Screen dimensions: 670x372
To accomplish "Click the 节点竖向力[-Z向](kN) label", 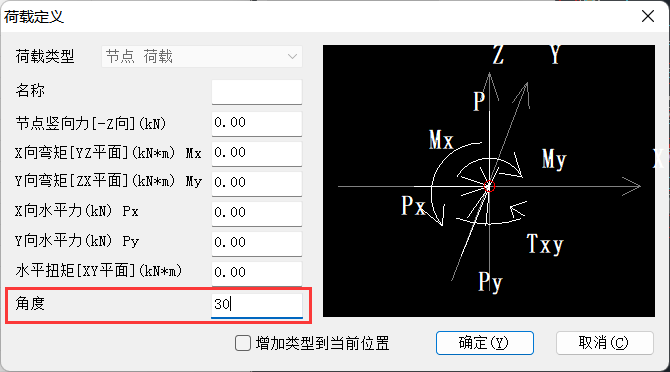I will pos(91,124).
